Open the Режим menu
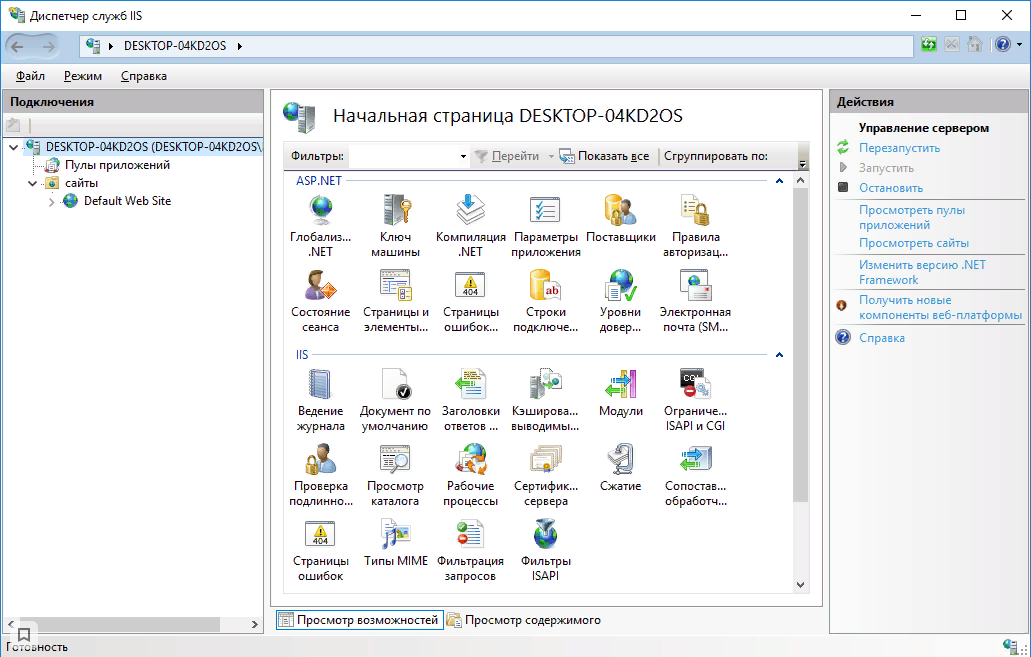Screen dimensions: 1031x657 [x=83, y=75]
